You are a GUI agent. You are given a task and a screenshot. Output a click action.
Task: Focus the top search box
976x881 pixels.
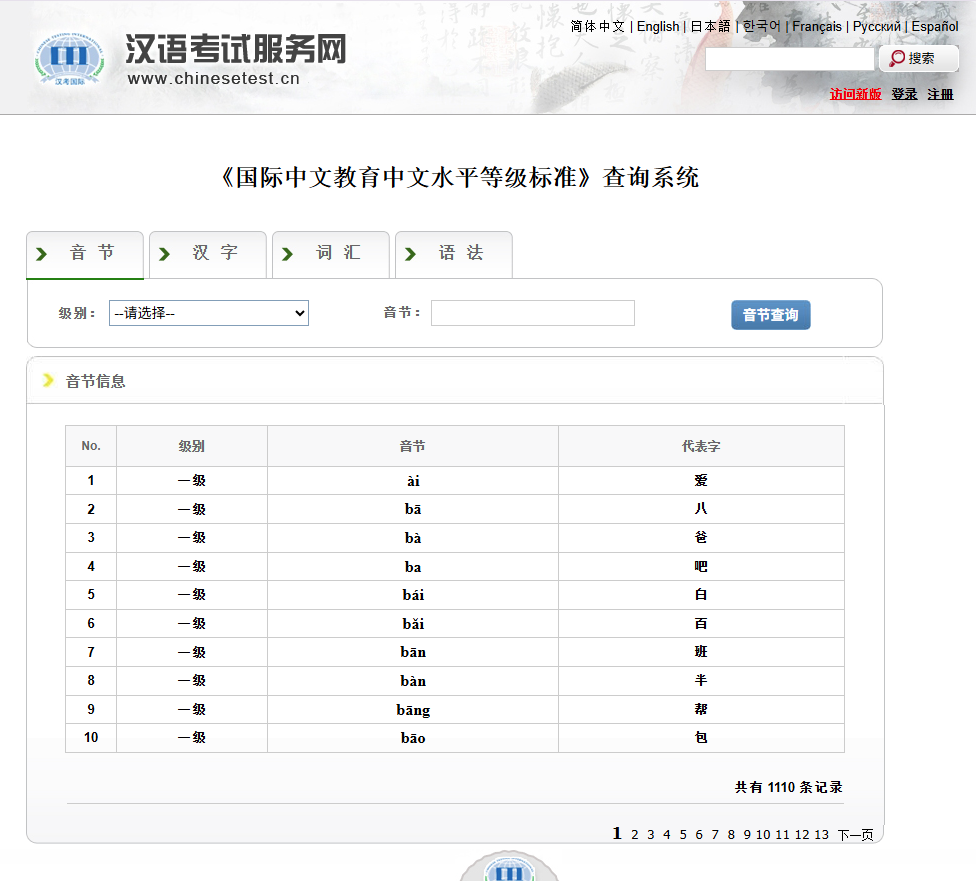[789, 59]
